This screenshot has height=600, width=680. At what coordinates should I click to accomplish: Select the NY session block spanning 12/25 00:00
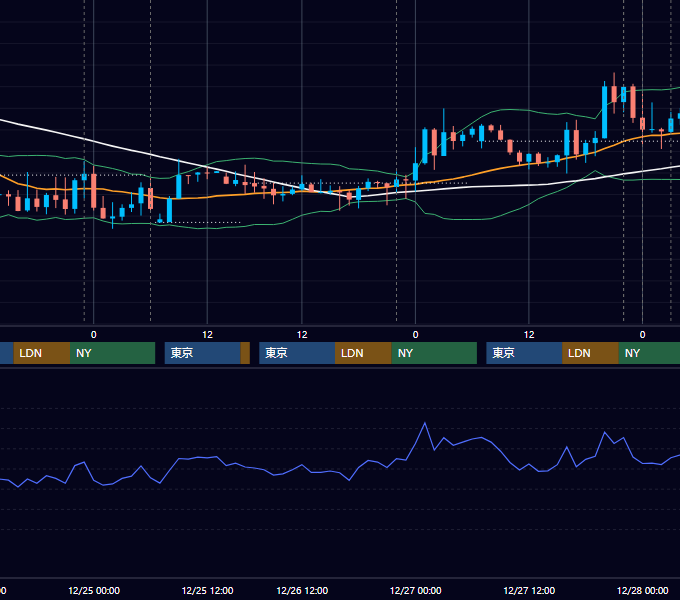coord(112,353)
